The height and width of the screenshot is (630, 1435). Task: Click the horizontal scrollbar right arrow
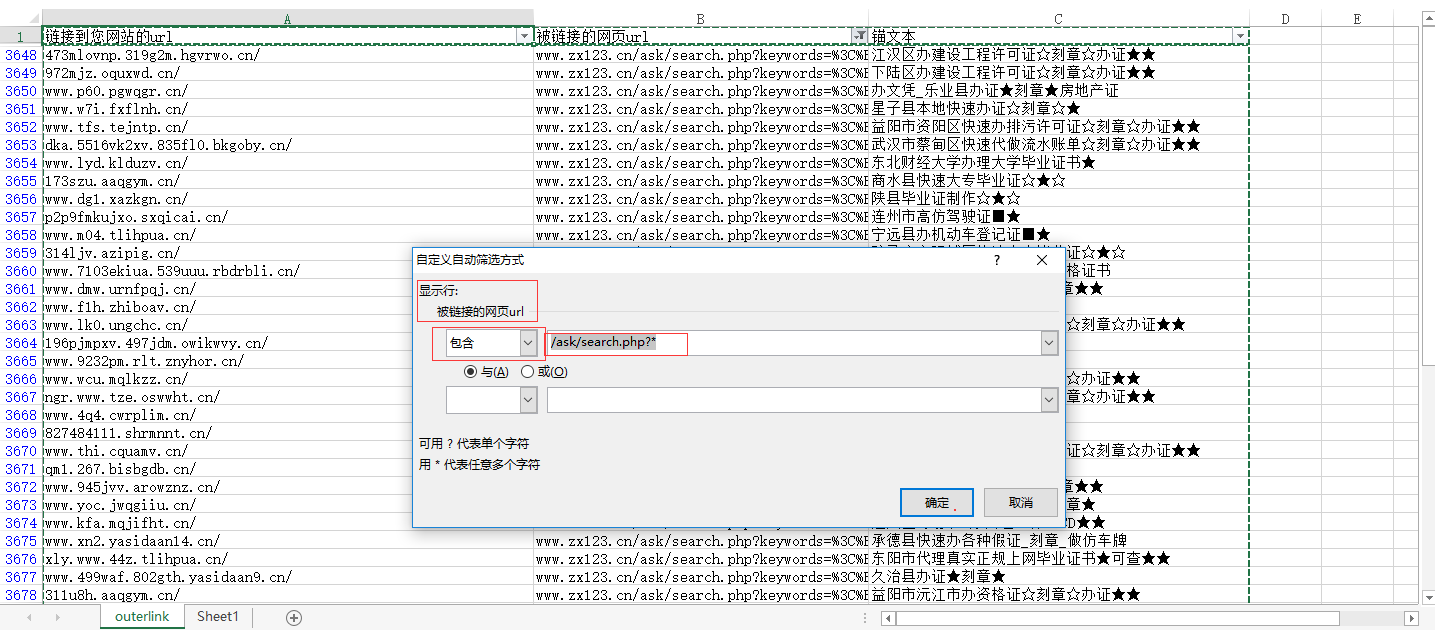1411,618
